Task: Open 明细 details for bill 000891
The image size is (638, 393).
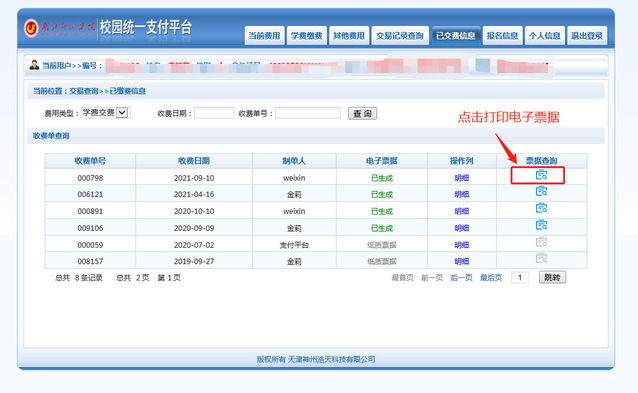Action: 462,211
